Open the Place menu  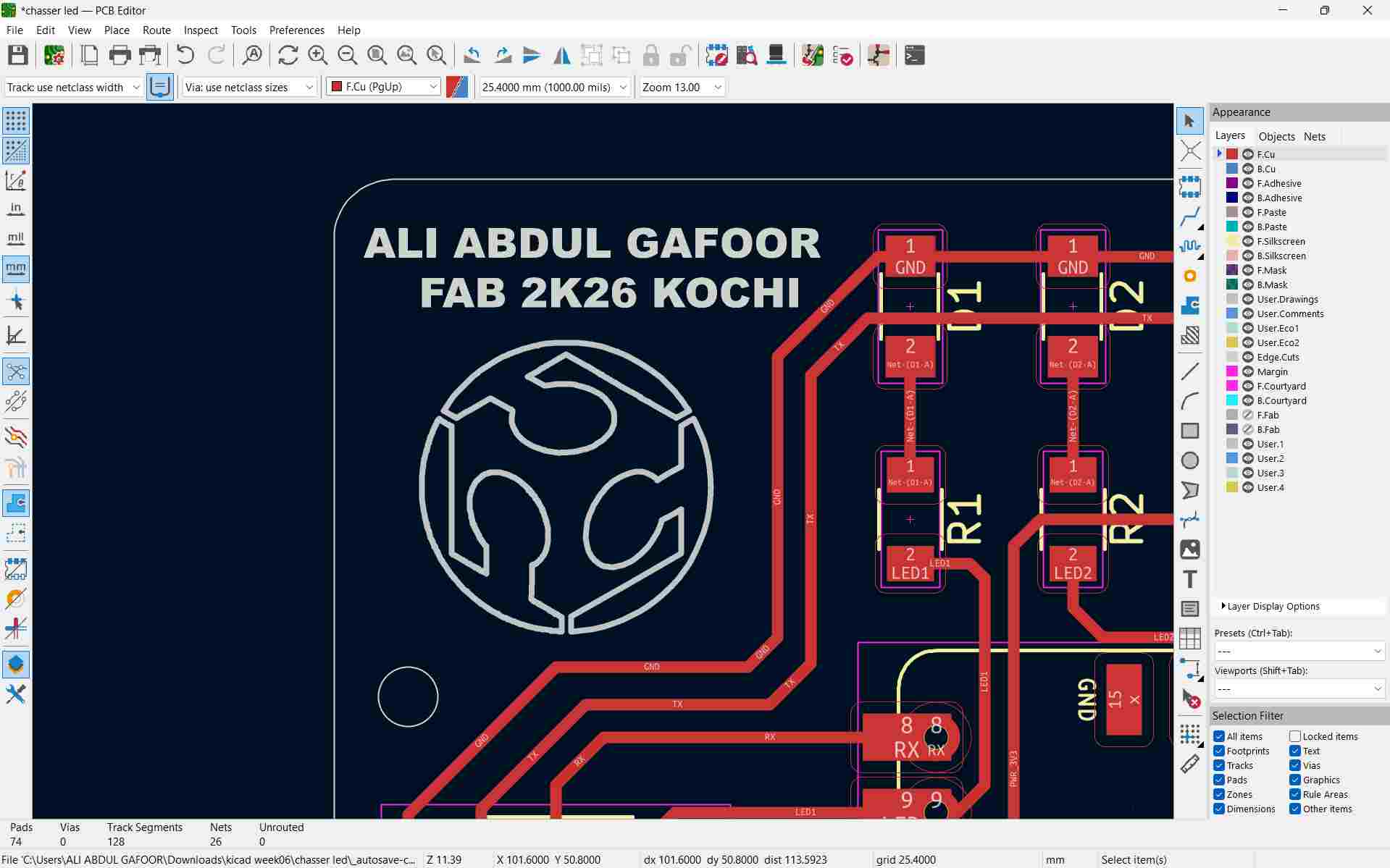(x=117, y=30)
